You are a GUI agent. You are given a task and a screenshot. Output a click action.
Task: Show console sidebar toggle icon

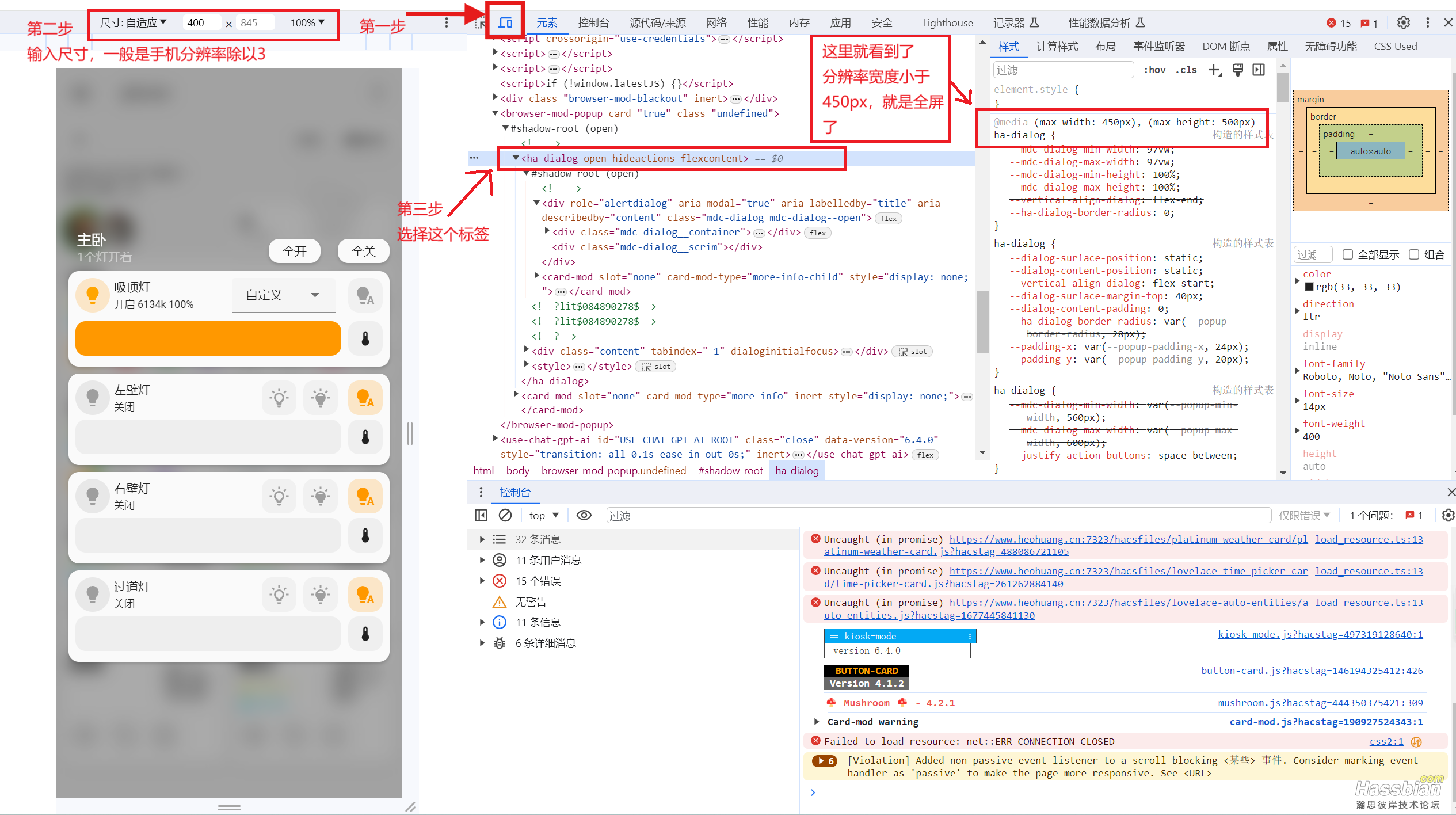click(x=481, y=515)
